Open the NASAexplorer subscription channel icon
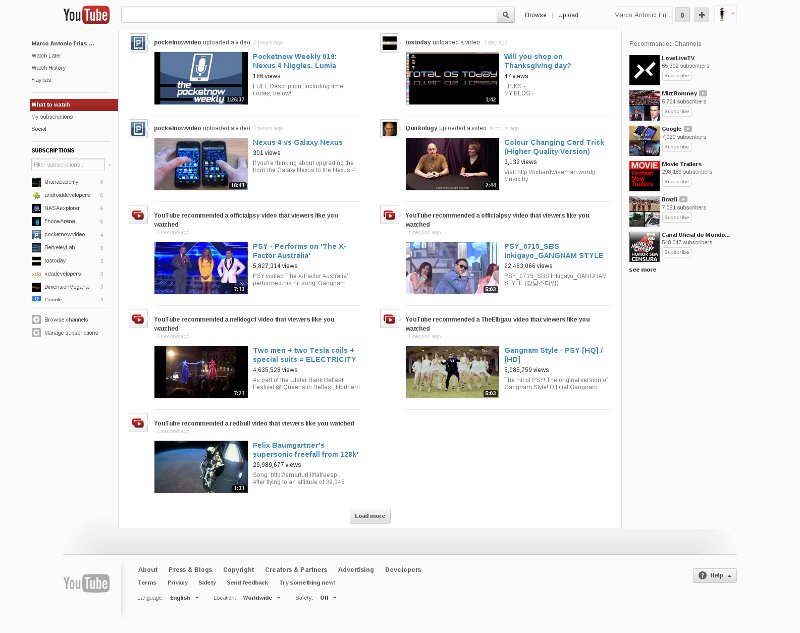This screenshot has width=800, height=633. (36, 208)
